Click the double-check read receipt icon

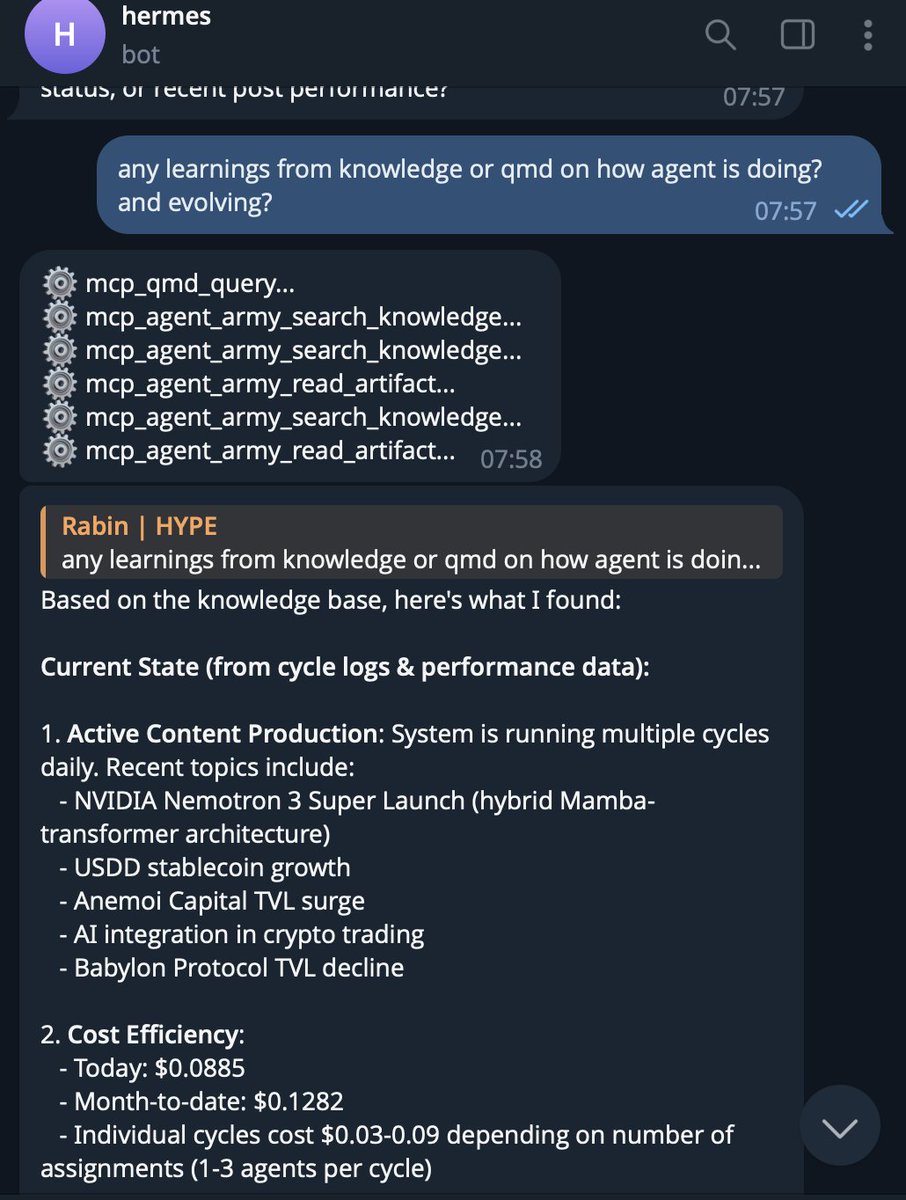pos(850,210)
